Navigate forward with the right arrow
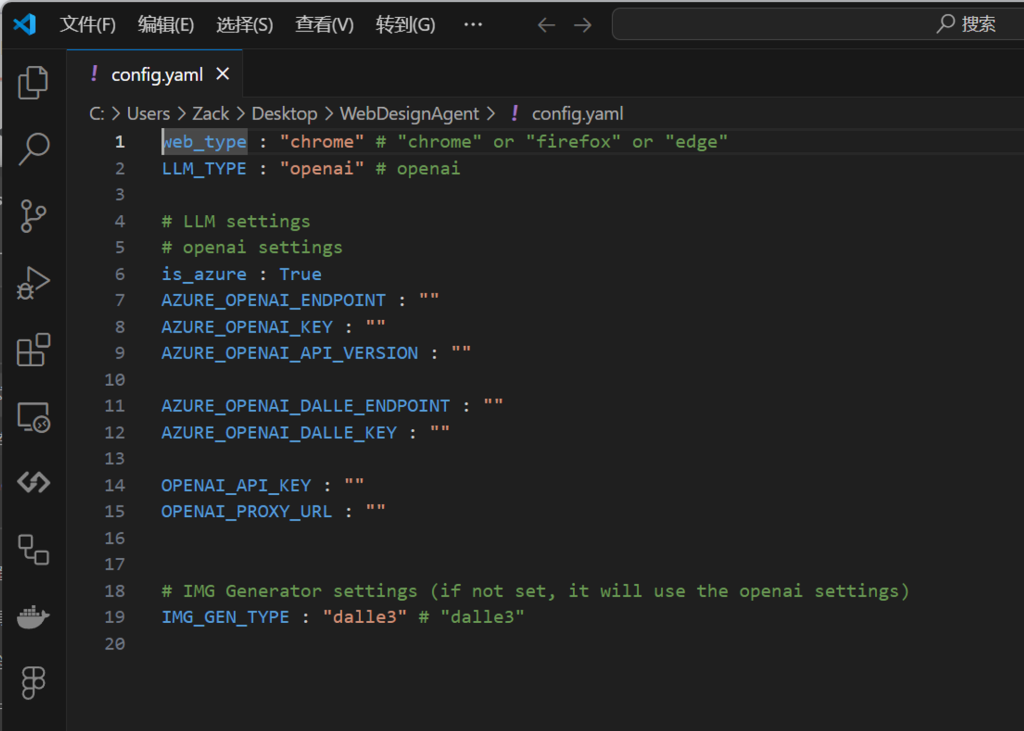1024x731 pixels. [582, 25]
